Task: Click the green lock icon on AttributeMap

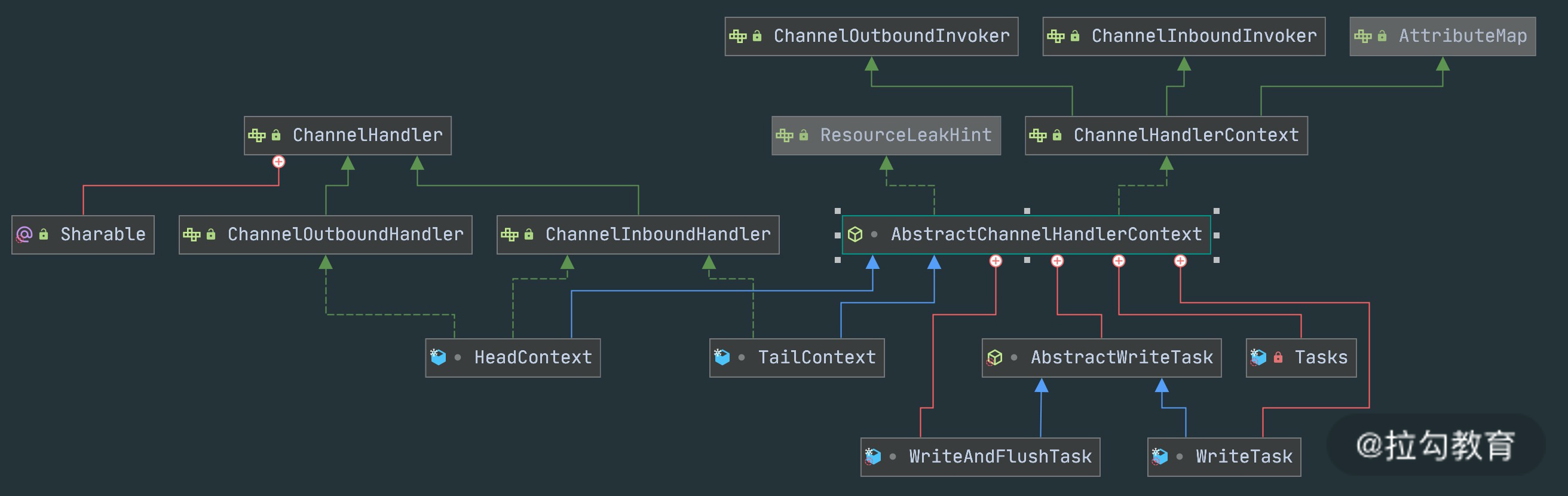Action: (x=1382, y=36)
